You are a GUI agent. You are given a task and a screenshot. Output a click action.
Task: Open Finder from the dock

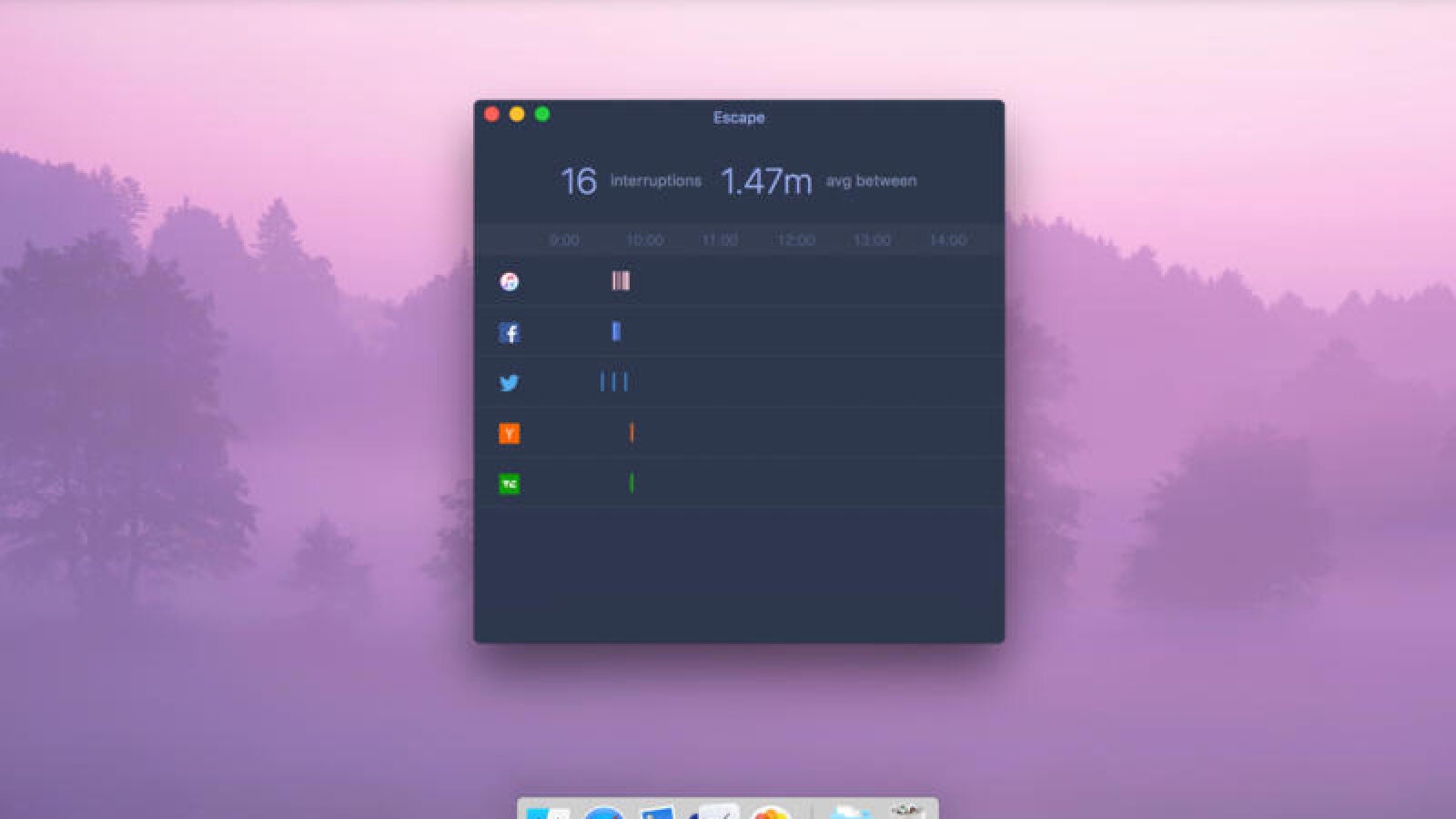(x=548, y=812)
